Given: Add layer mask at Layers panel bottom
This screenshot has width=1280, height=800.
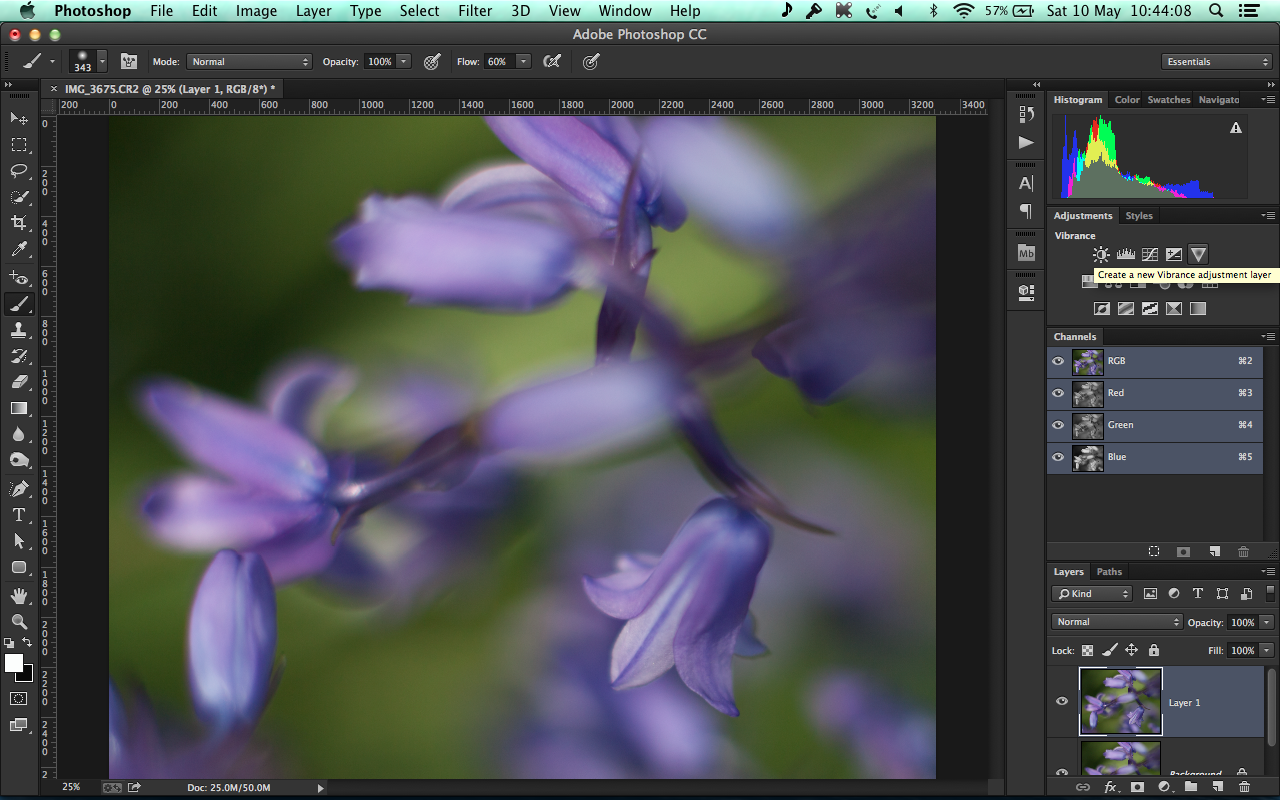Looking at the screenshot, I should click(x=1137, y=788).
